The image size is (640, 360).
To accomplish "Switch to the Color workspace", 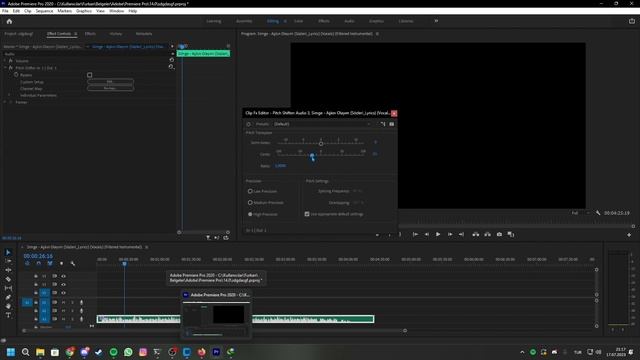I will pos(298,21).
